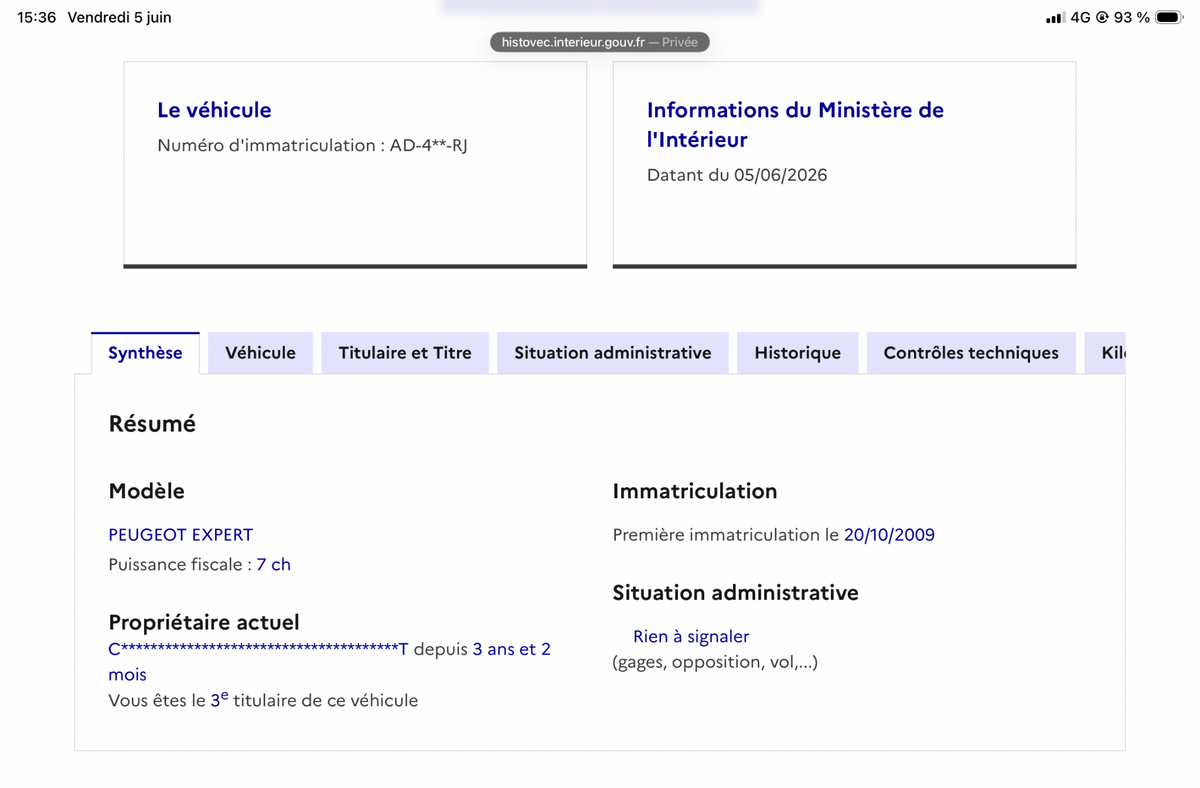The height and width of the screenshot is (788, 1200).
Task: Open the partially visible Kilométrage tab
Action: [1105, 353]
